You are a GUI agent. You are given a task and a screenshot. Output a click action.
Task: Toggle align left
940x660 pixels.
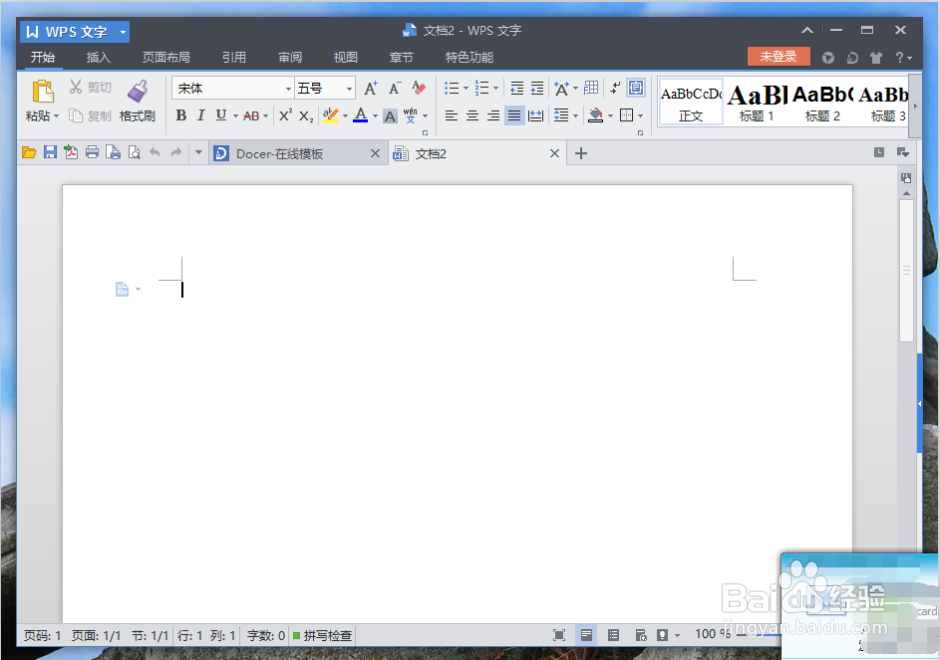coord(451,116)
